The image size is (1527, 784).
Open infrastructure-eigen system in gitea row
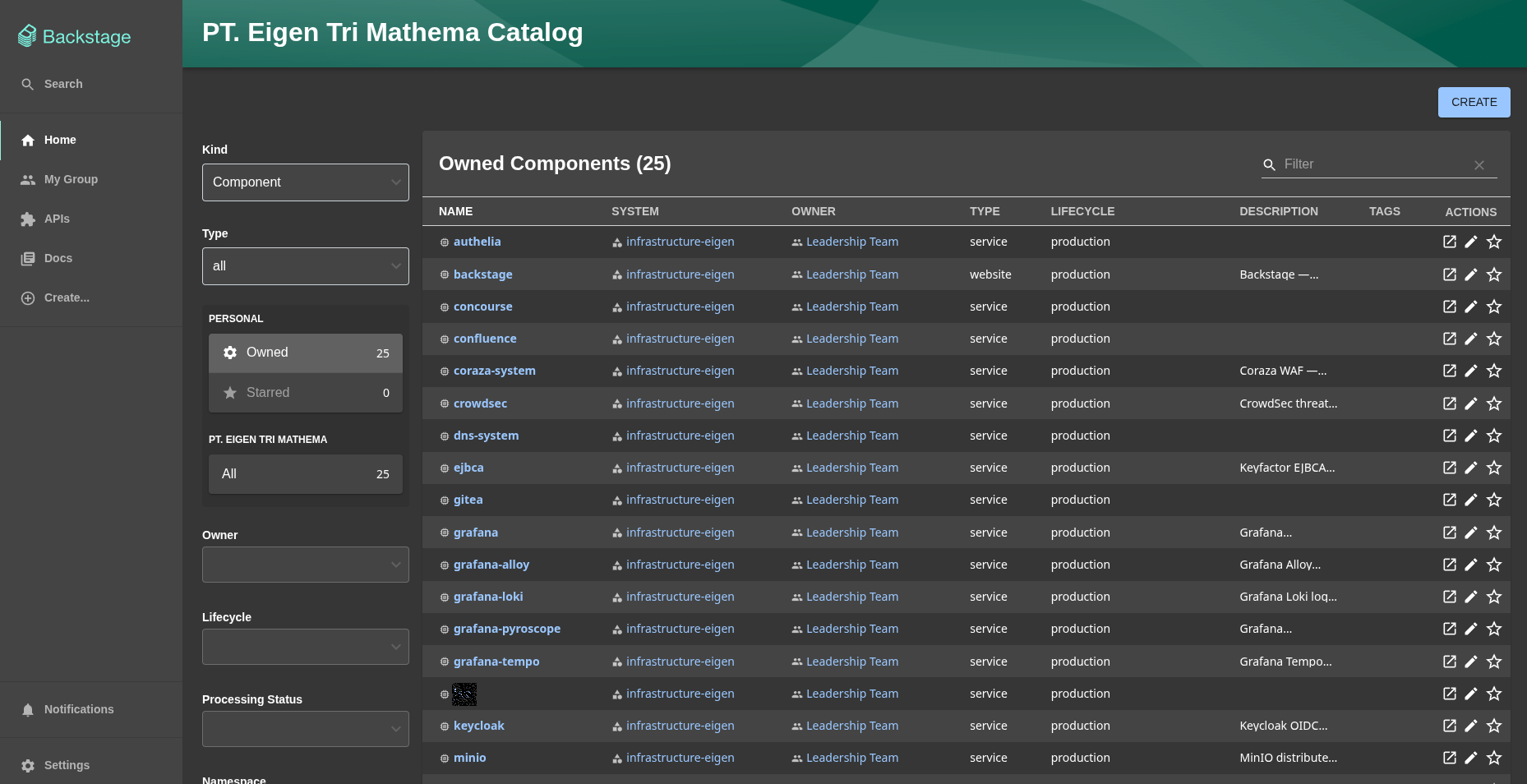coord(680,500)
